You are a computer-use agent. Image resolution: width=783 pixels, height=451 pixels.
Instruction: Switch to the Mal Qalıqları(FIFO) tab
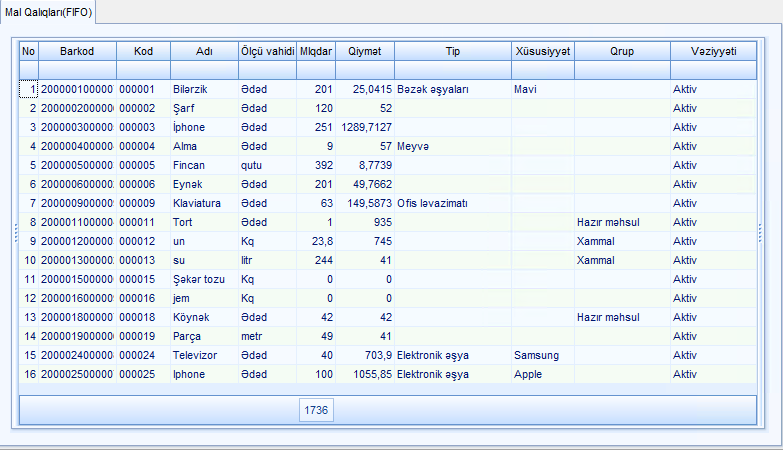tap(48, 12)
